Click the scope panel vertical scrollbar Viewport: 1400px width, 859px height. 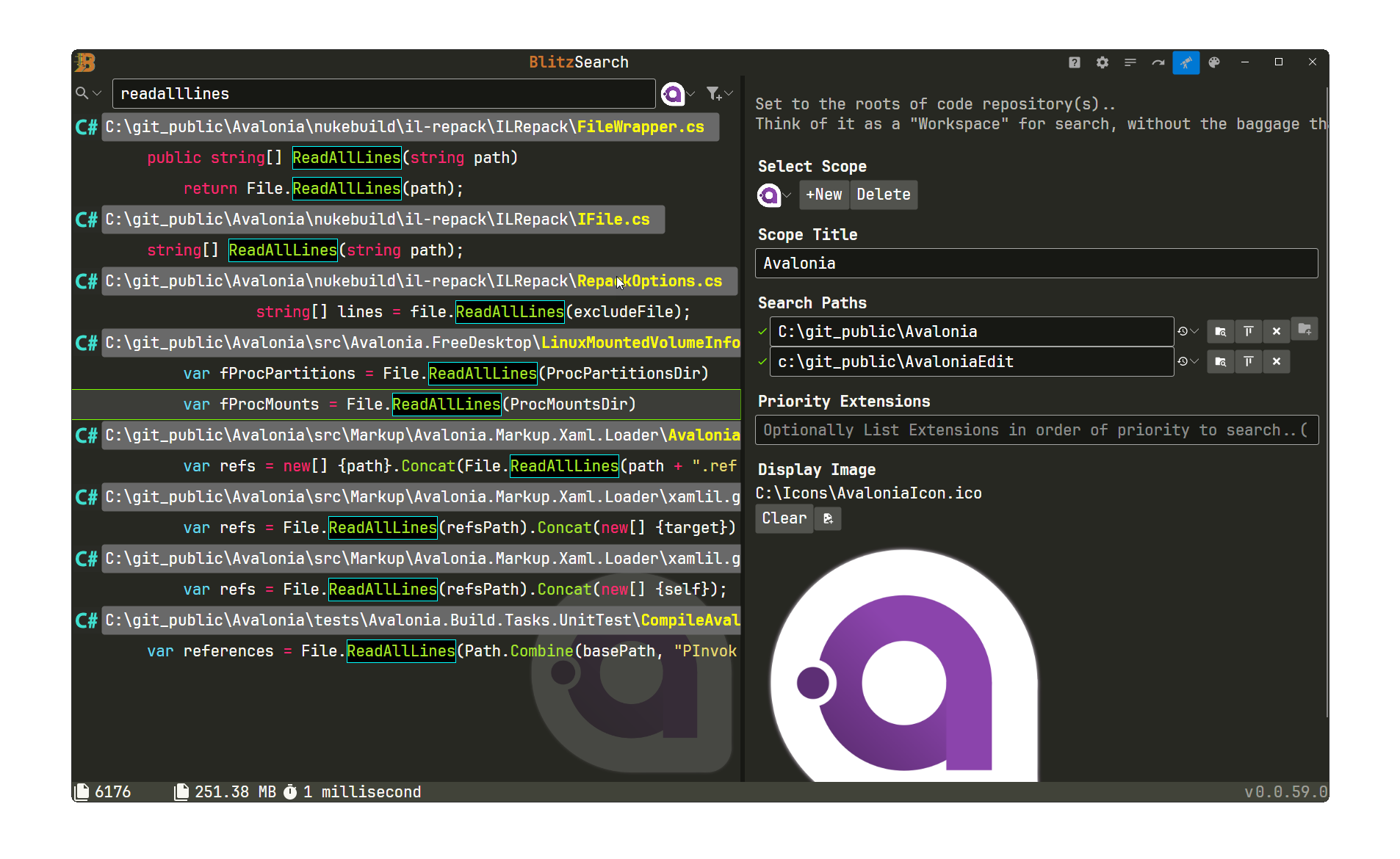click(1327, 402)
